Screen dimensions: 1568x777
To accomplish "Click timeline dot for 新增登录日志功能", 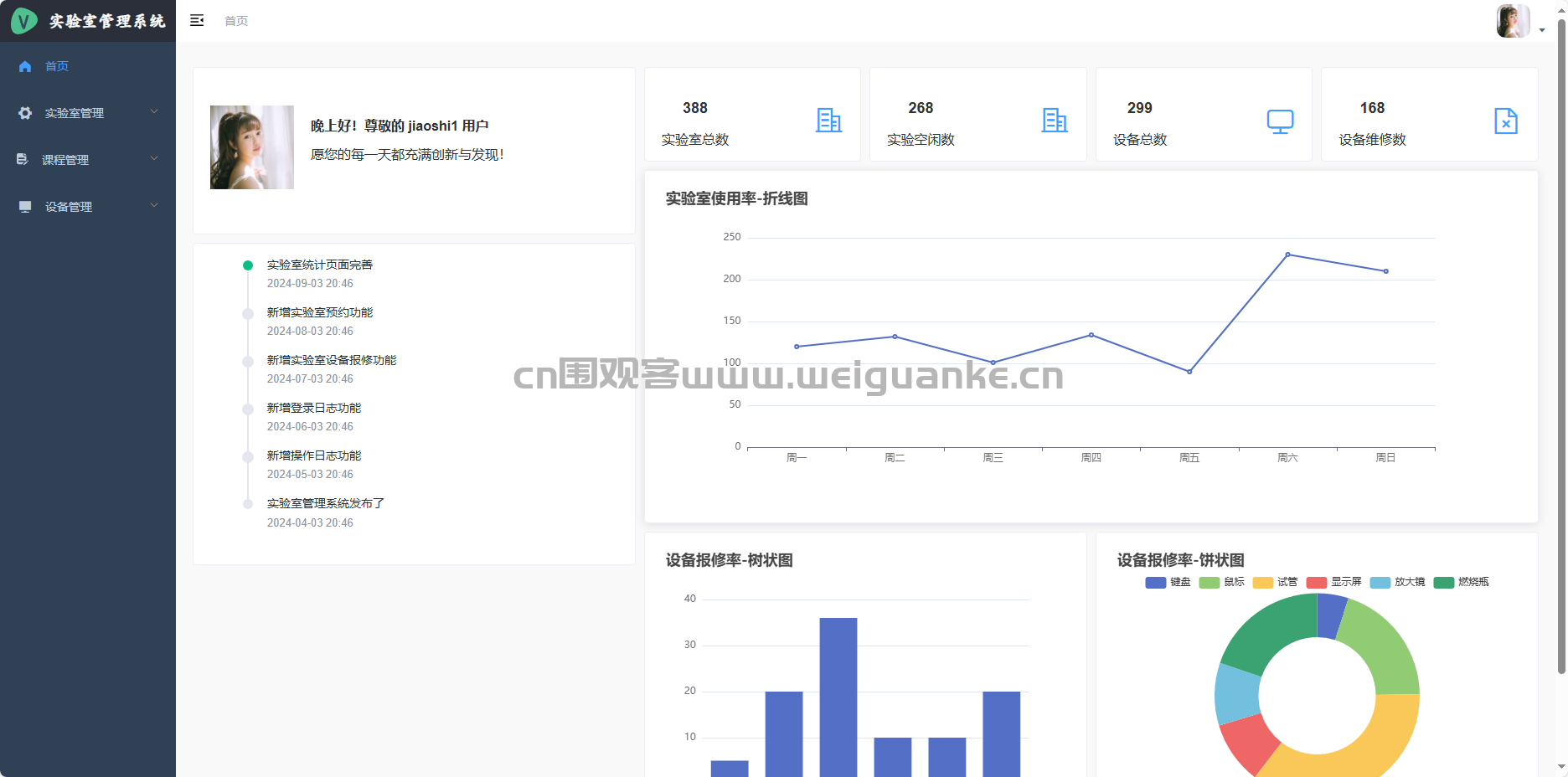I will coord(248,409).
